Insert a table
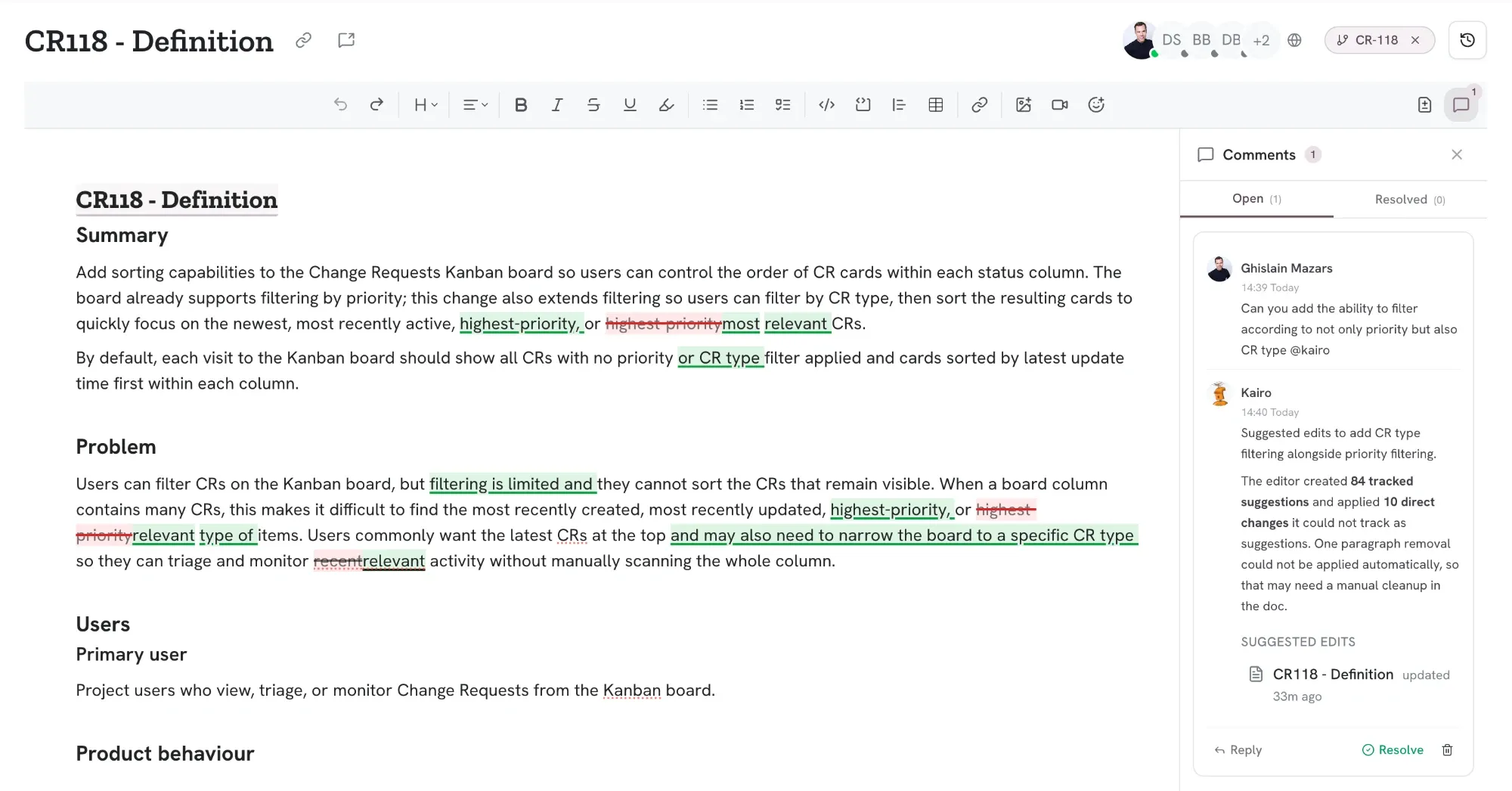 936,105
